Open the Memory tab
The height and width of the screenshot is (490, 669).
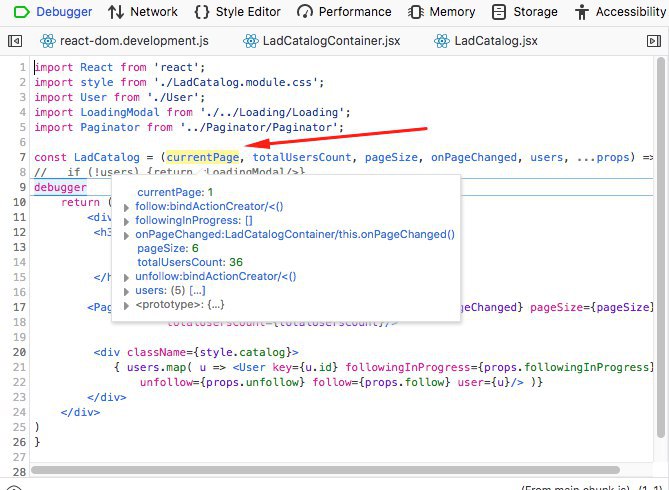[442, 12]
